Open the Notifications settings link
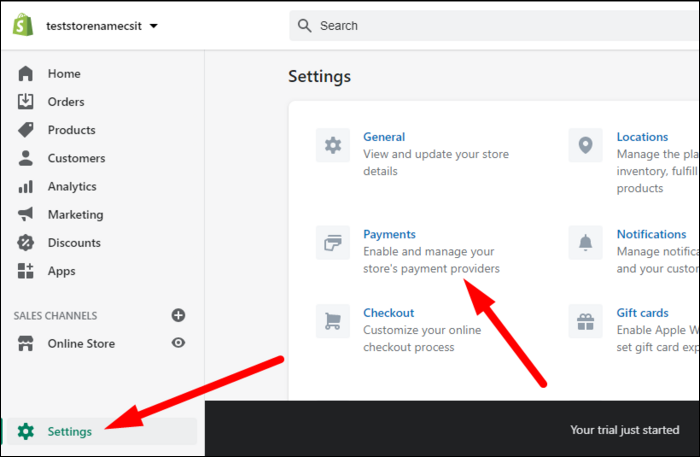The height and width of the screenshot is (457, 700). click(x=651, y=234)
